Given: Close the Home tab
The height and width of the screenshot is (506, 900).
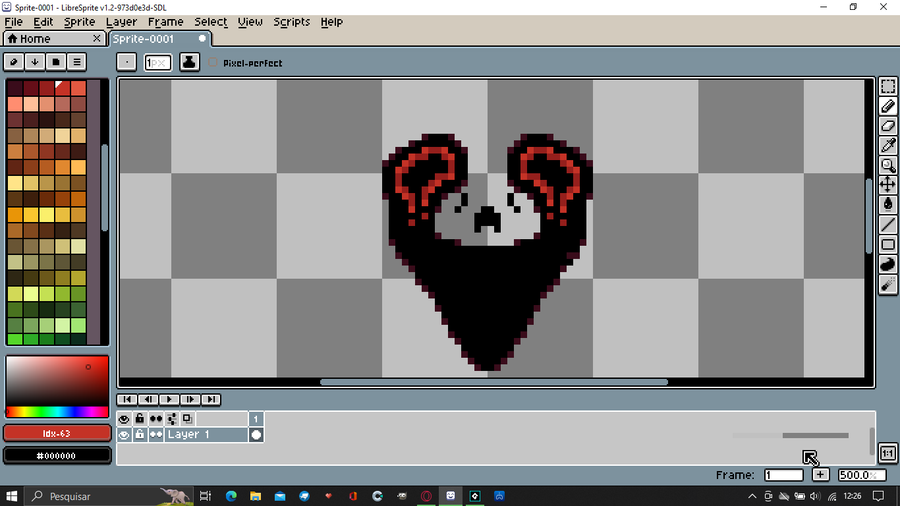Looking at the screenshot, I should pos(96,38).
